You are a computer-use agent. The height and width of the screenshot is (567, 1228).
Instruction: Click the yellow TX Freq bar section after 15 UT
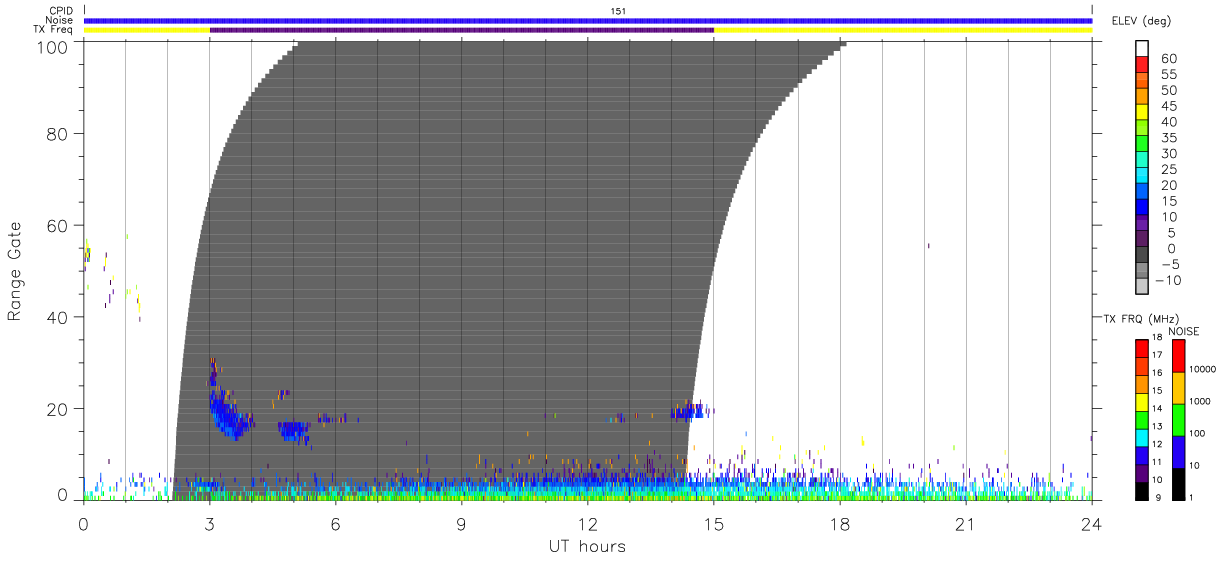pyautogui.click(x=903, y=30)
